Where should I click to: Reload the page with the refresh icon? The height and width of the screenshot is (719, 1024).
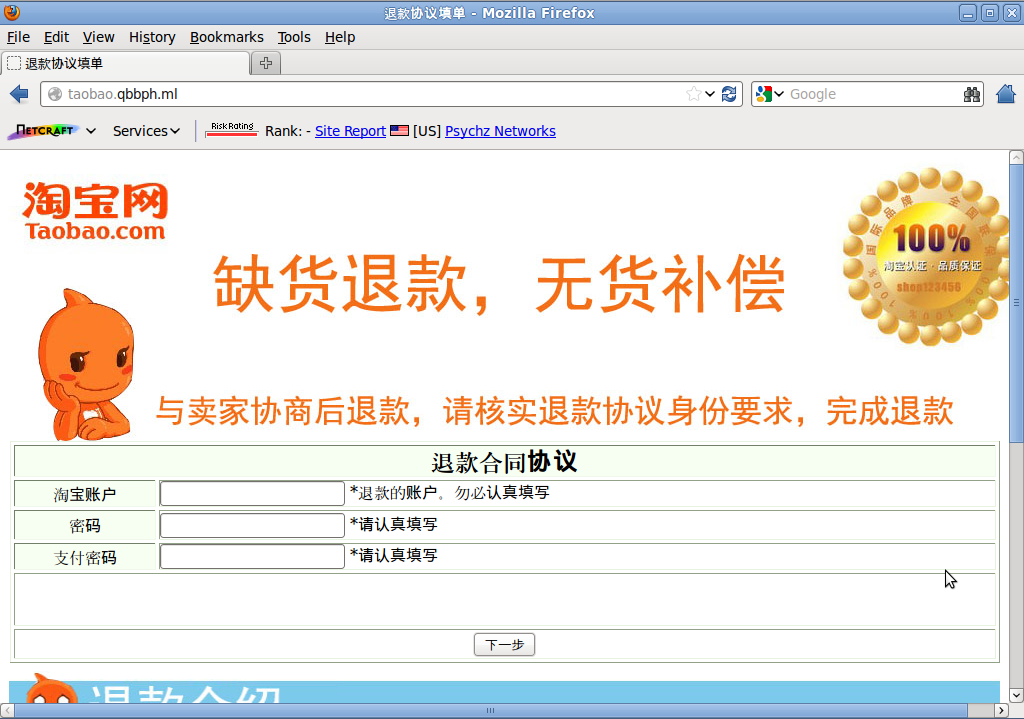click(x=729, y=94)
